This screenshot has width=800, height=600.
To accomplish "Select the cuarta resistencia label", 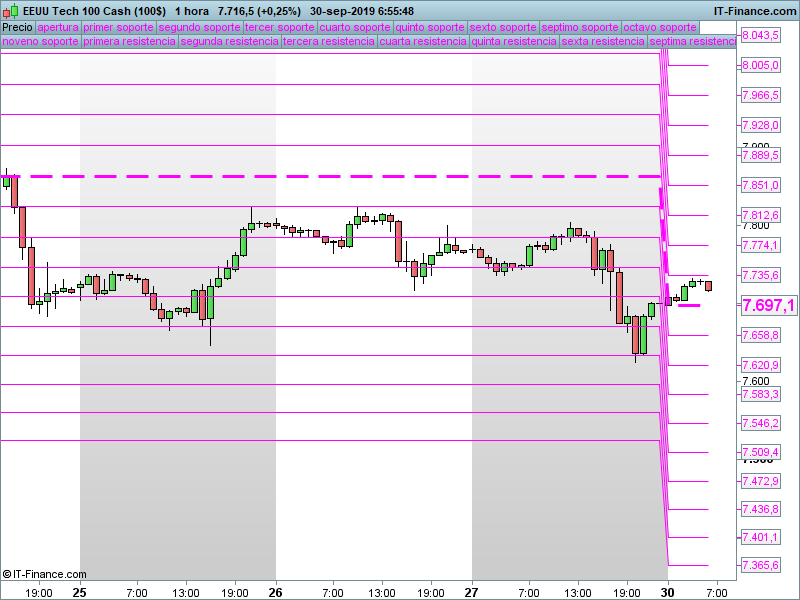I will click(423, 41).
